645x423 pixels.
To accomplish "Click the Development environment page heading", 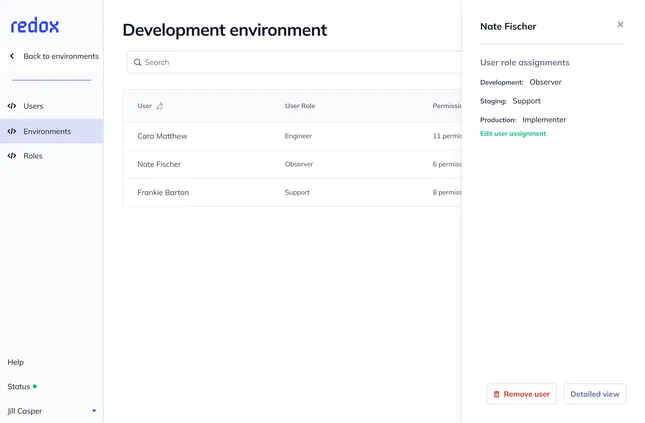I will pyautogui.click(x=225, y=30).
